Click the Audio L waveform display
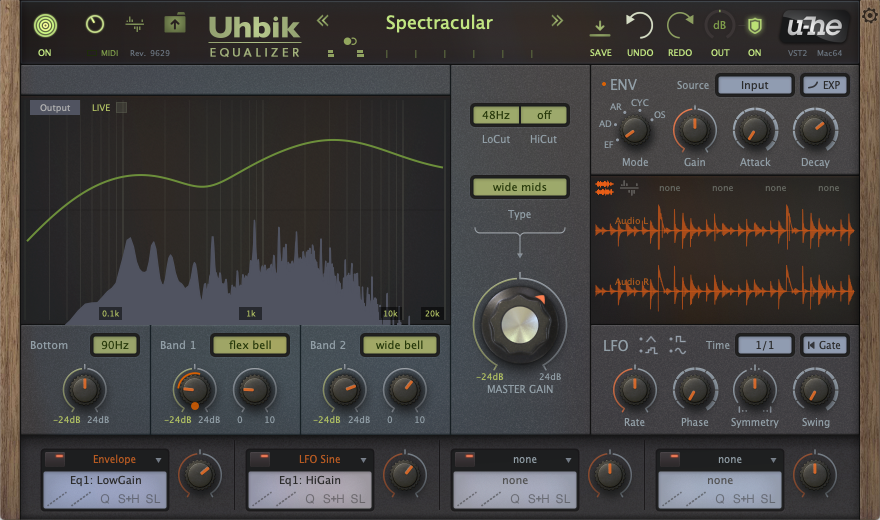 click(x=725, y=228)
